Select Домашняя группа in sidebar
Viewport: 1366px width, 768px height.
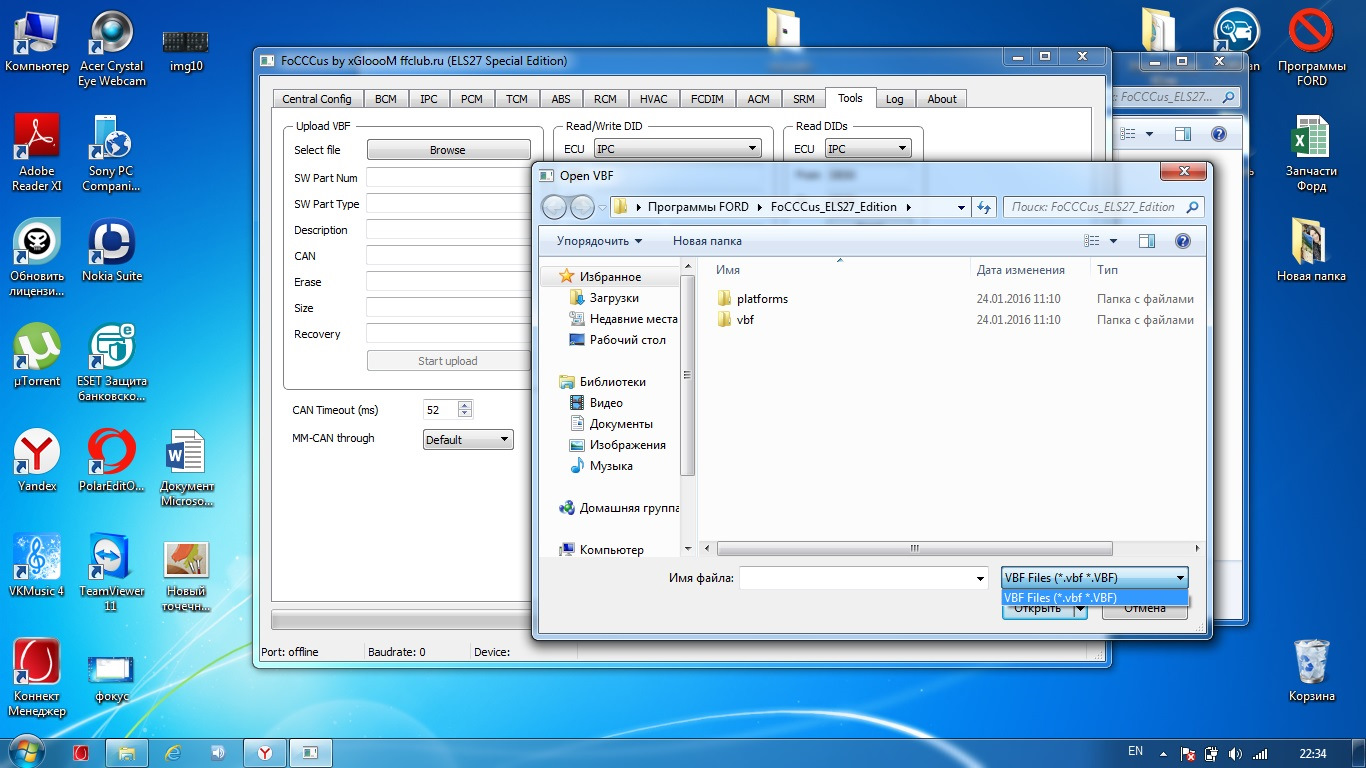click(629, 508)
